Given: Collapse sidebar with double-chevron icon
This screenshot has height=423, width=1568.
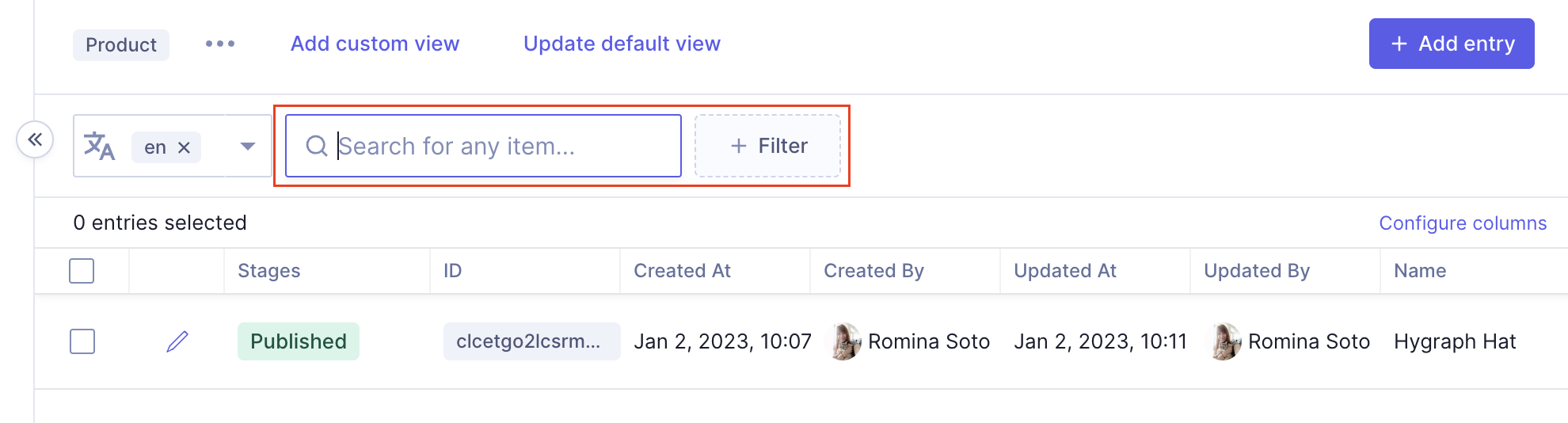Looking at the screenshot, I should click(35, 140).
